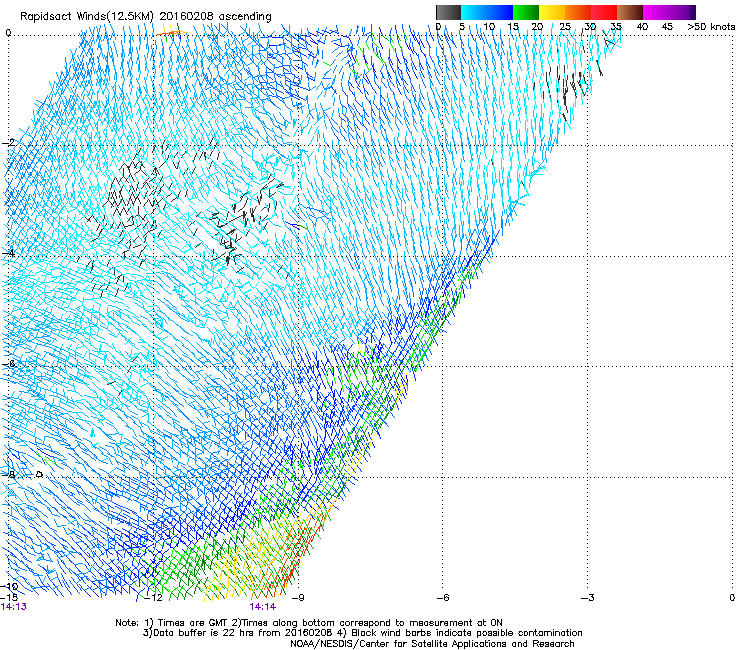Click the green 15-20 knots color segment
This screenshot has height=650, width=740.
click(526, 12)
